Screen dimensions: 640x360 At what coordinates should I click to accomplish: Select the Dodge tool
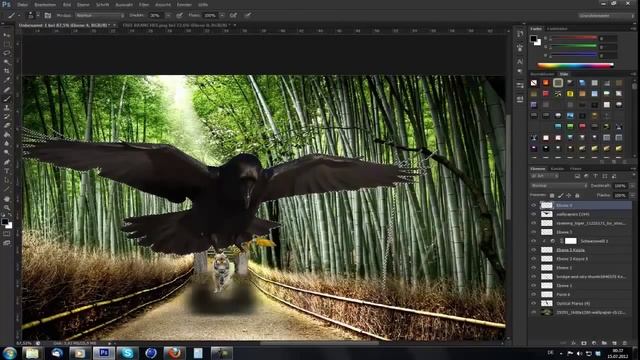(x=7, y=153)
